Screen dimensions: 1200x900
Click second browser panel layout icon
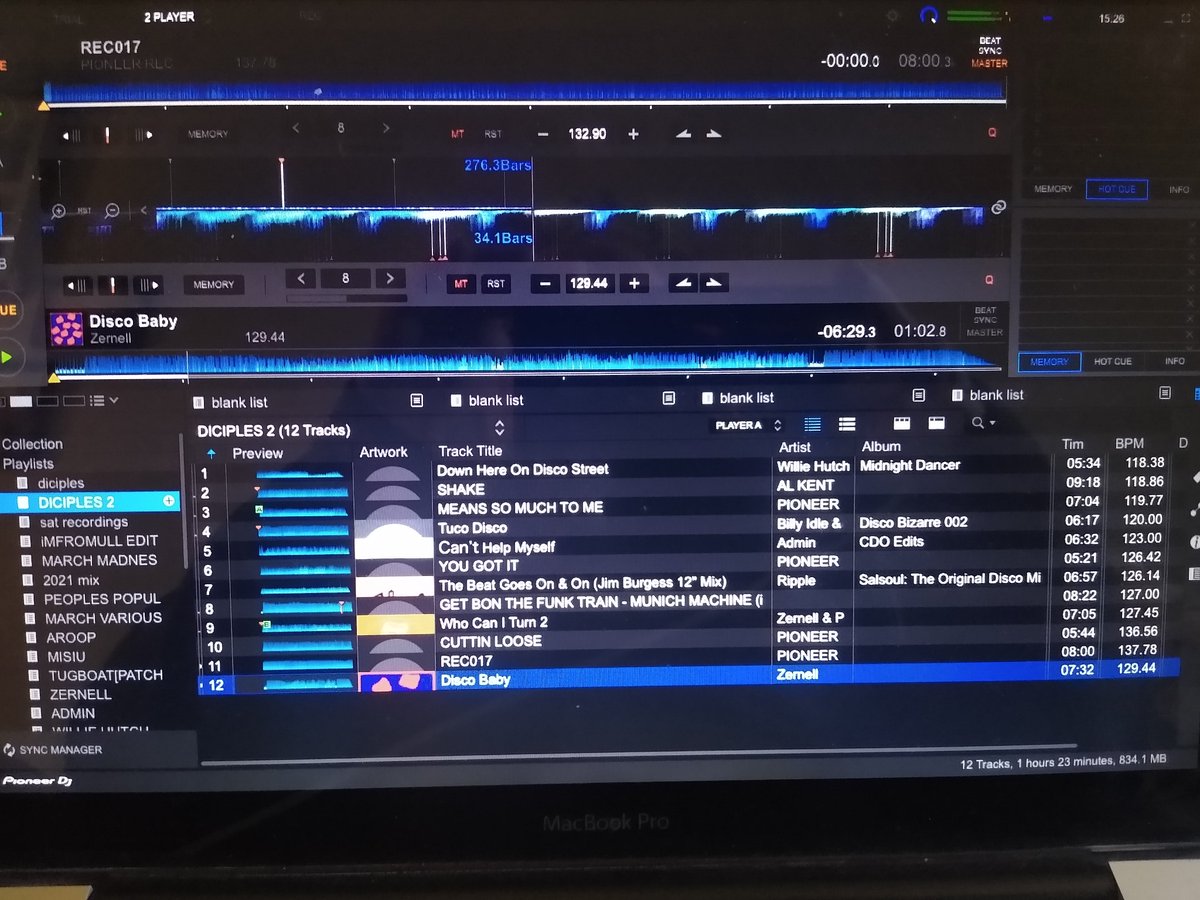coord(937,424)
